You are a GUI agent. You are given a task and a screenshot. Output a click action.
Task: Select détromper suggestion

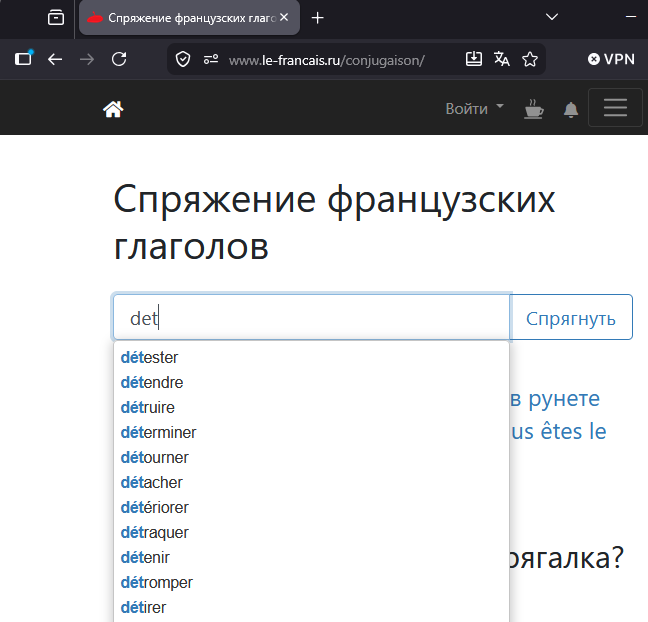(x=312, y=583)
